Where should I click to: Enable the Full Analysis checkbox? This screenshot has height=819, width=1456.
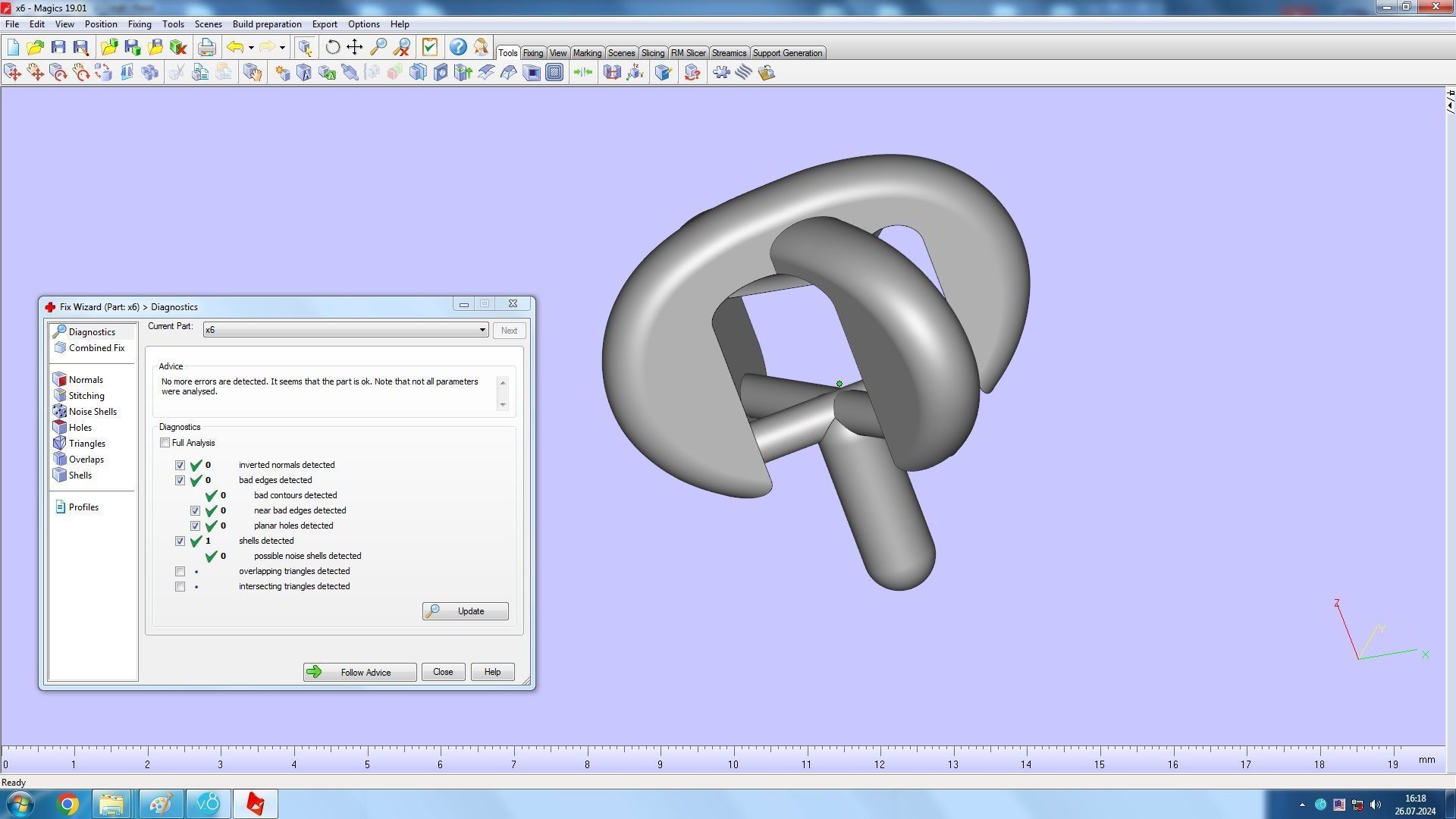[165, 443]
